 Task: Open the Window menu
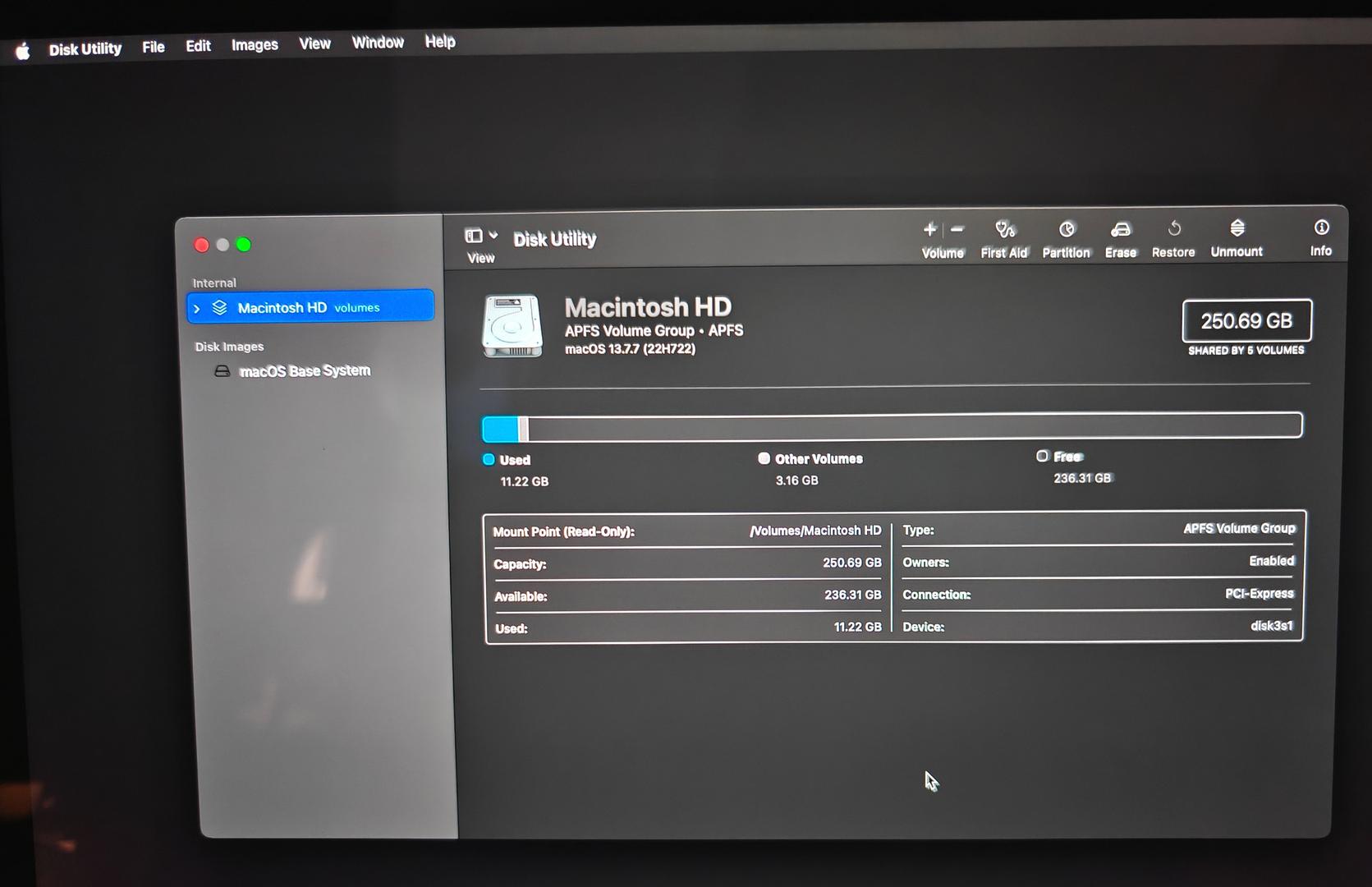click(x=378, y=42)
